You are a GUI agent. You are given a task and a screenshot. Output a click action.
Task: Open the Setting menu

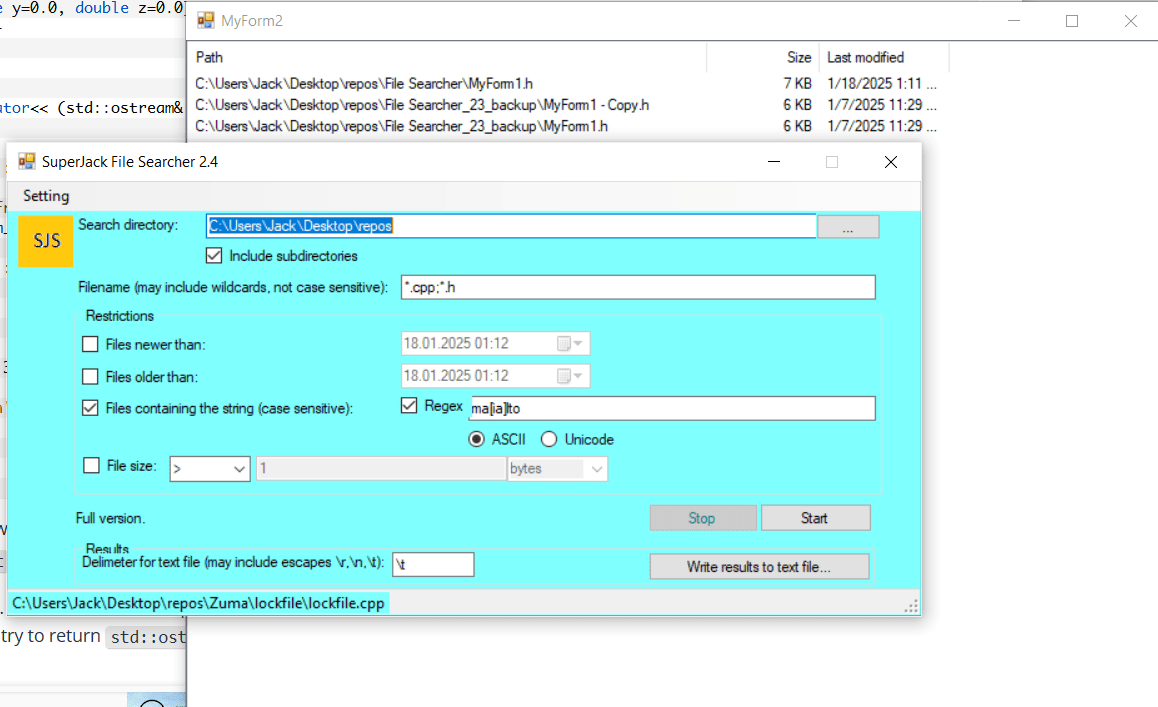coord(46,196)
